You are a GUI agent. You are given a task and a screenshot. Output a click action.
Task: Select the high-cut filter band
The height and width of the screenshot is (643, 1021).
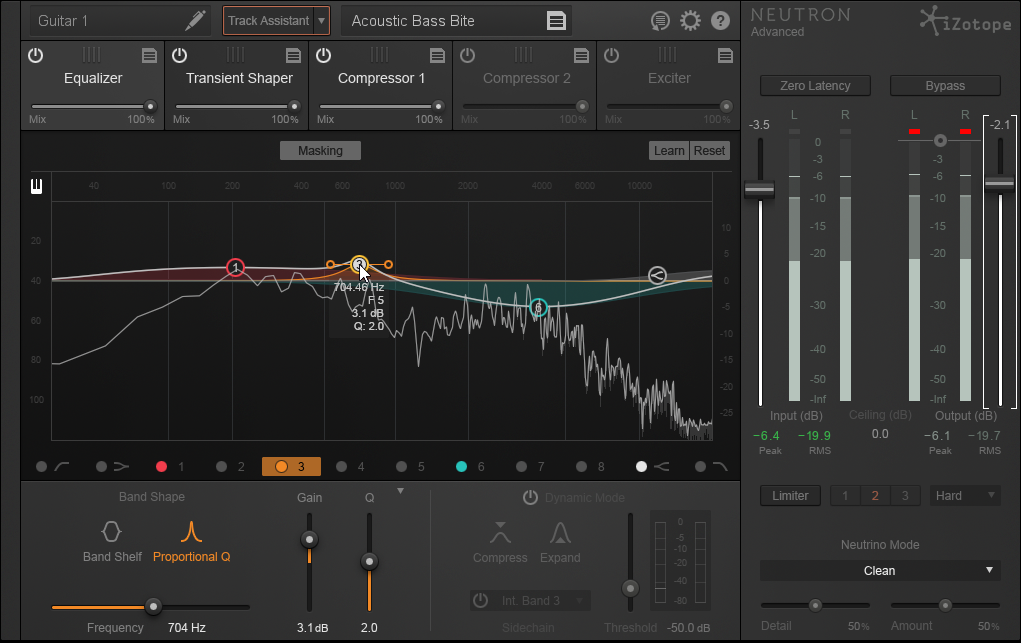tap(711, 466)
